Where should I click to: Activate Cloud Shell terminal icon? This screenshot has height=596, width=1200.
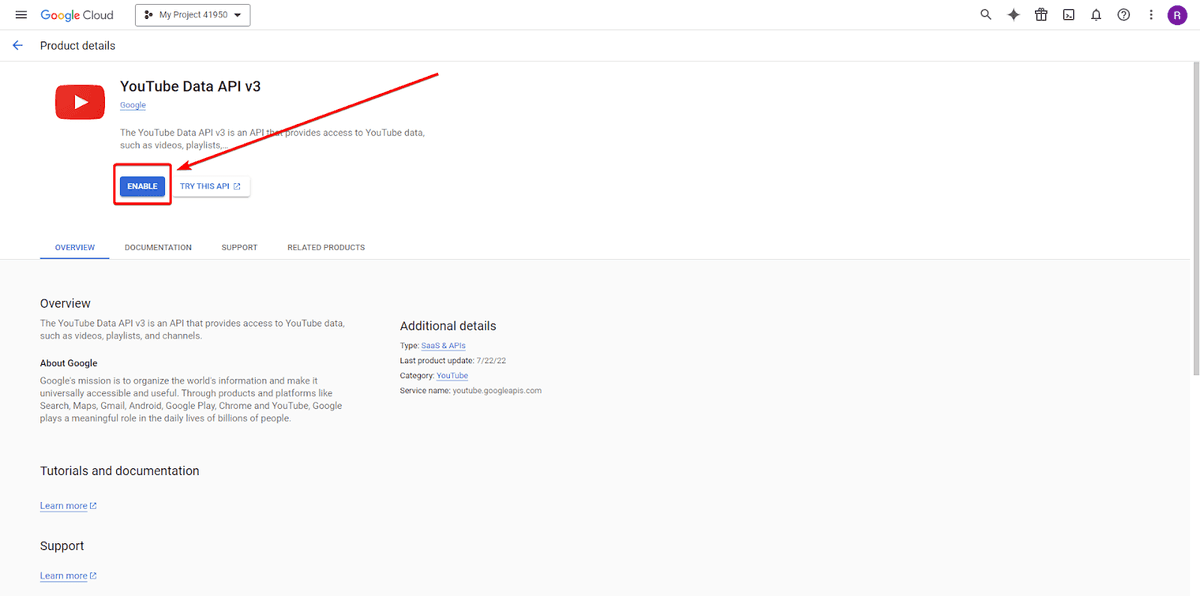pos(1069,15)
